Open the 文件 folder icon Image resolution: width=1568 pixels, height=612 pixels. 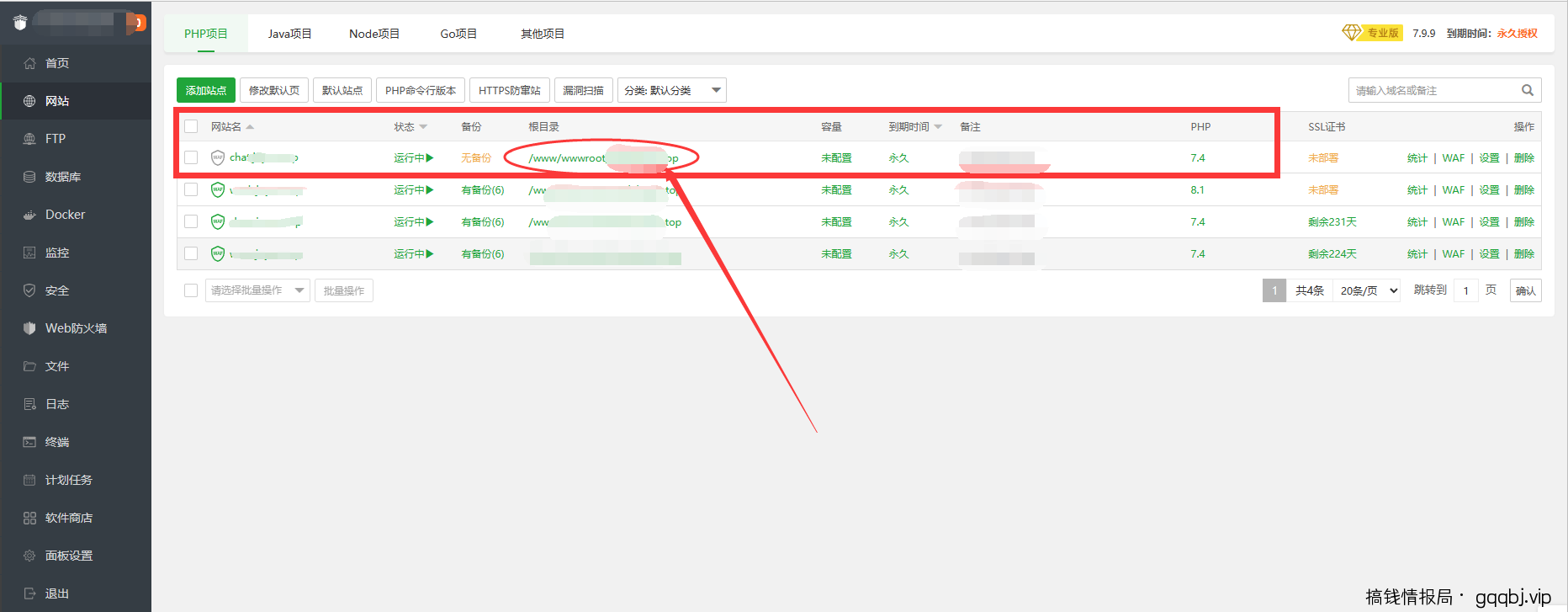tap(29, 366)
